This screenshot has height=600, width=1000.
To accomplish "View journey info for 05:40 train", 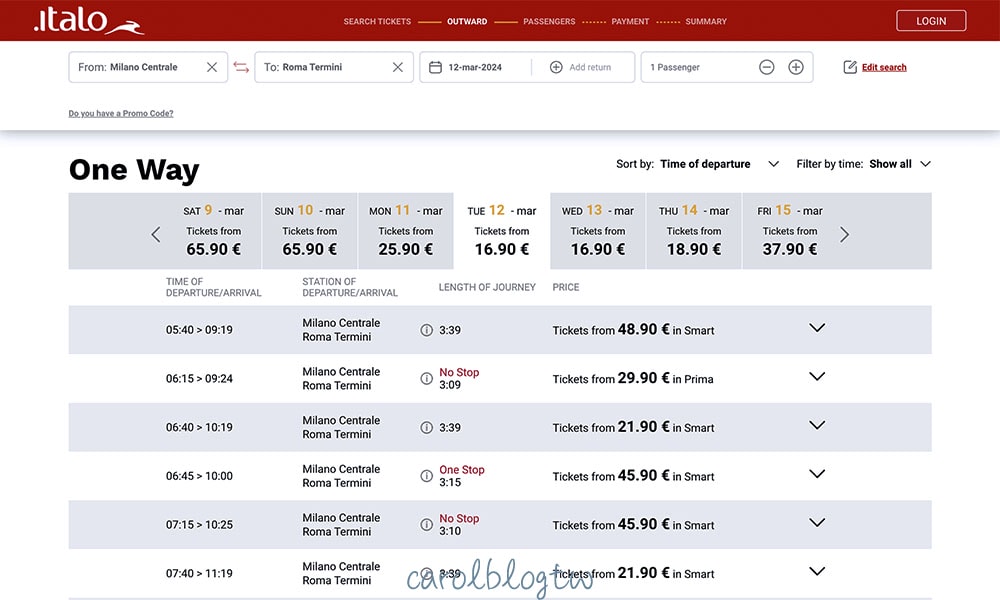I will coord(427,330).
